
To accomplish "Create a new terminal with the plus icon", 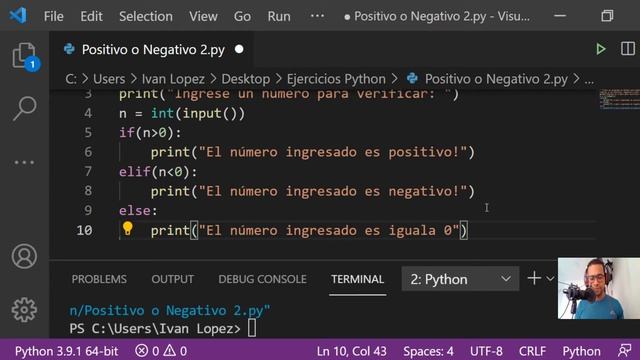I will tap(534, 279).
